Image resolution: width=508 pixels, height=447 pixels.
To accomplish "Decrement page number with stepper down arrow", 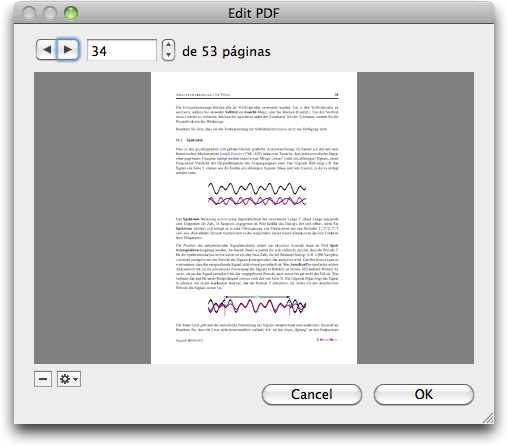I will tap(169, 55).
